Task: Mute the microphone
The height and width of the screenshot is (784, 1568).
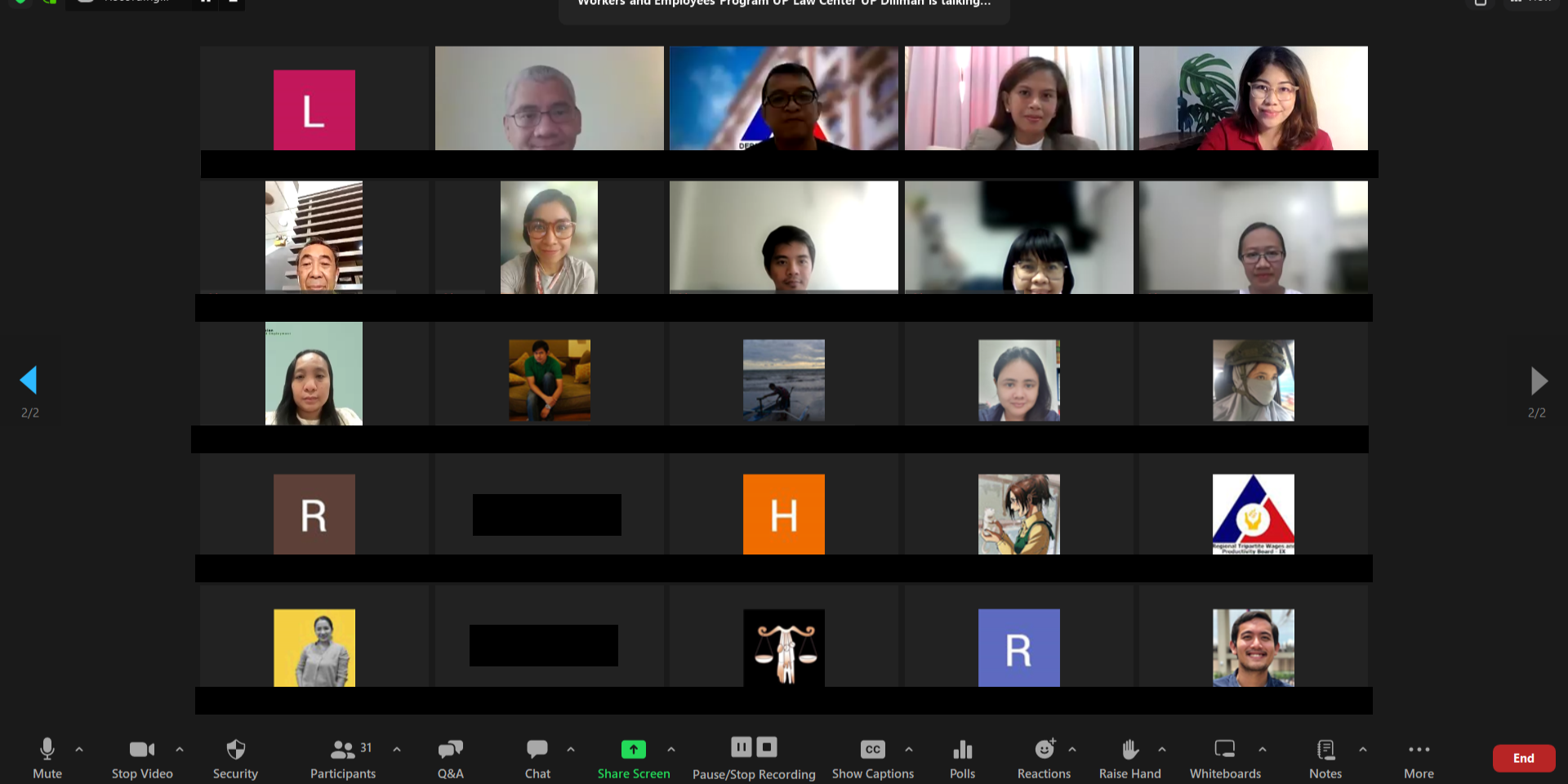Action: pos(47,758)
